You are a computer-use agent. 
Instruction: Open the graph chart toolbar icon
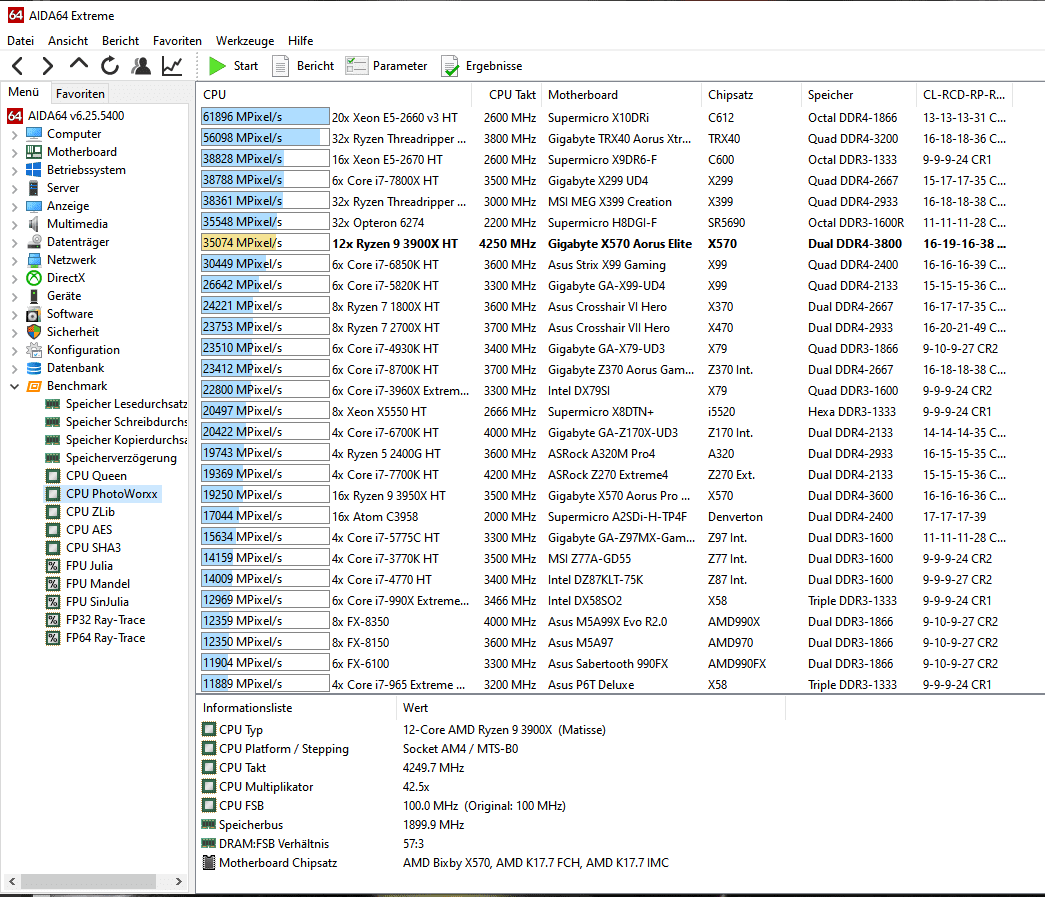pyautogui.click(x=172, y=66)
